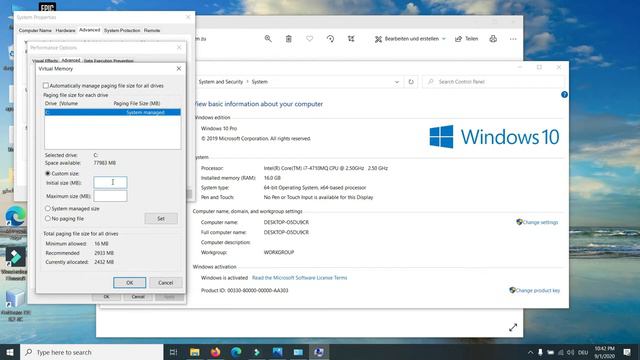Select the Custom size radio button
Image resolution: width=640 pixels, height=360 pixels.
[48, 173]
